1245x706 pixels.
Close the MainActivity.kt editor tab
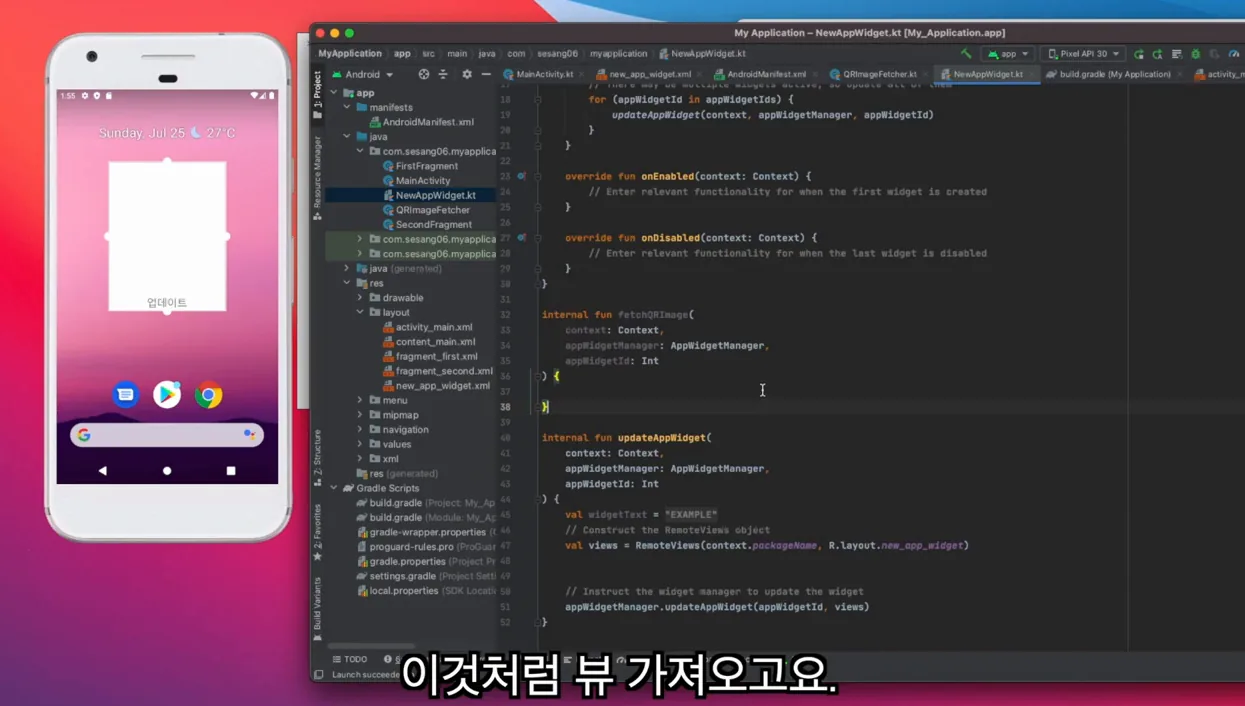583,74
